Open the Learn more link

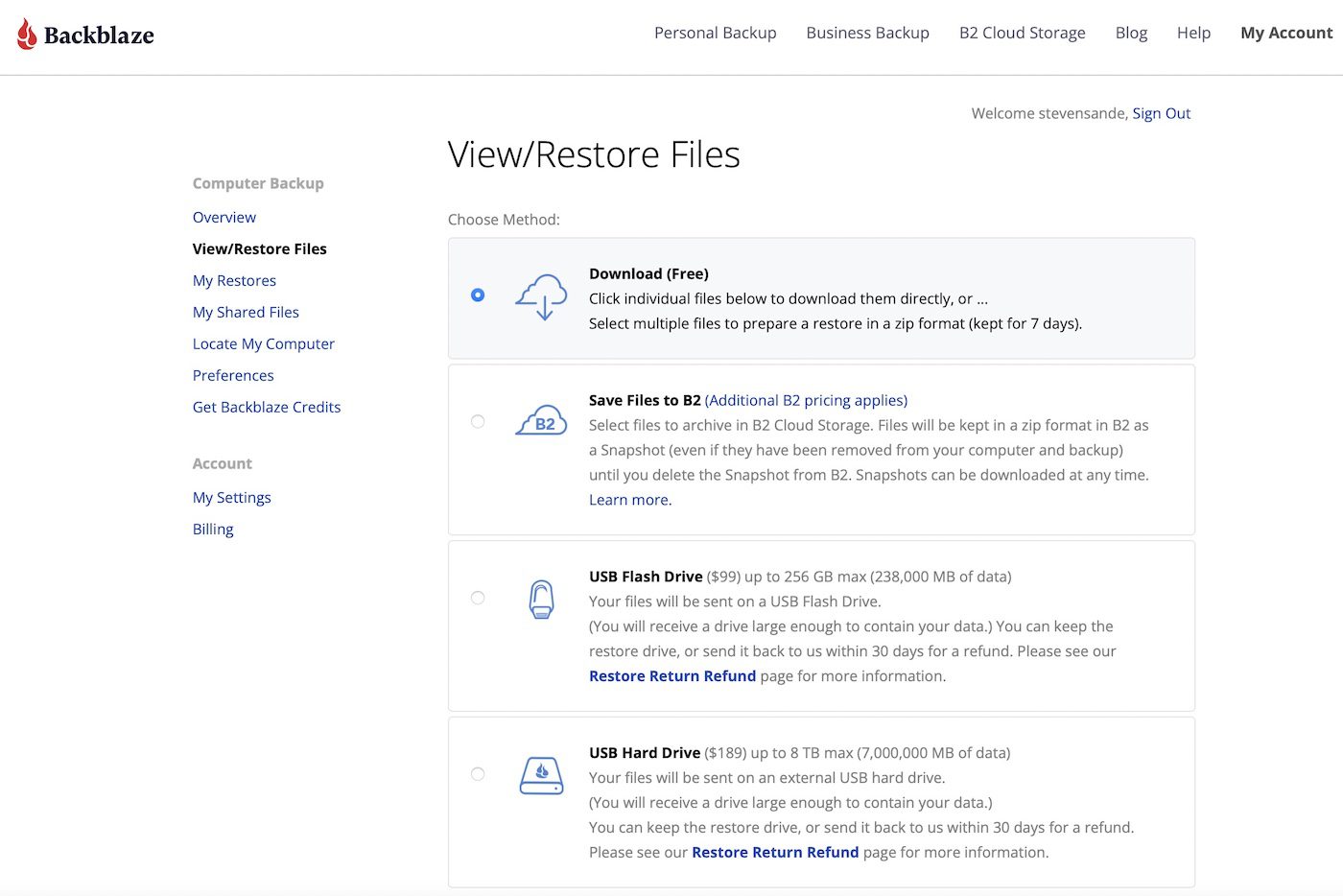click(x=629, y=500)
